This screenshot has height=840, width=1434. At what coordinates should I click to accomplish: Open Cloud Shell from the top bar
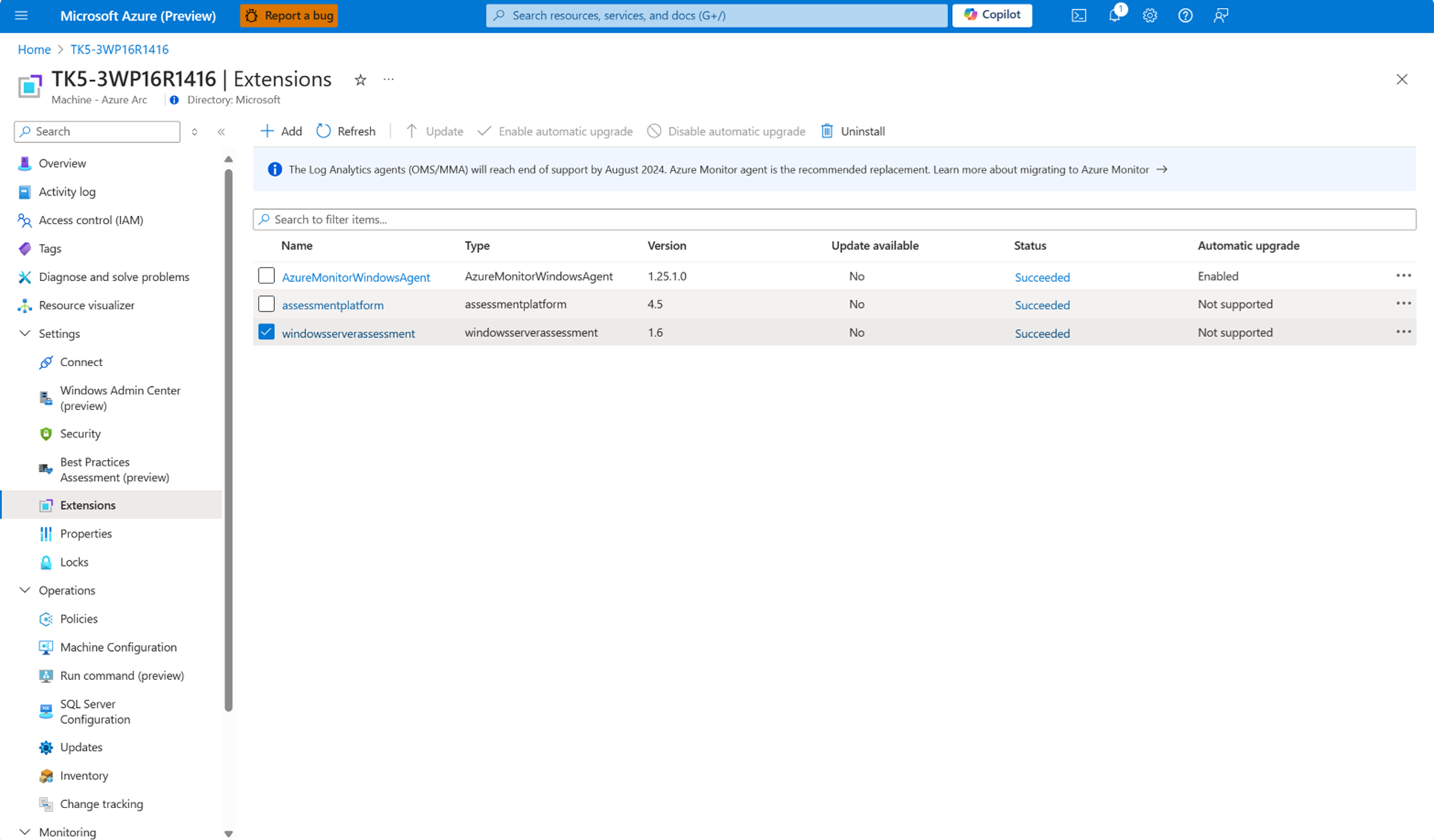pyautogui.click(x=1079, y=15)
